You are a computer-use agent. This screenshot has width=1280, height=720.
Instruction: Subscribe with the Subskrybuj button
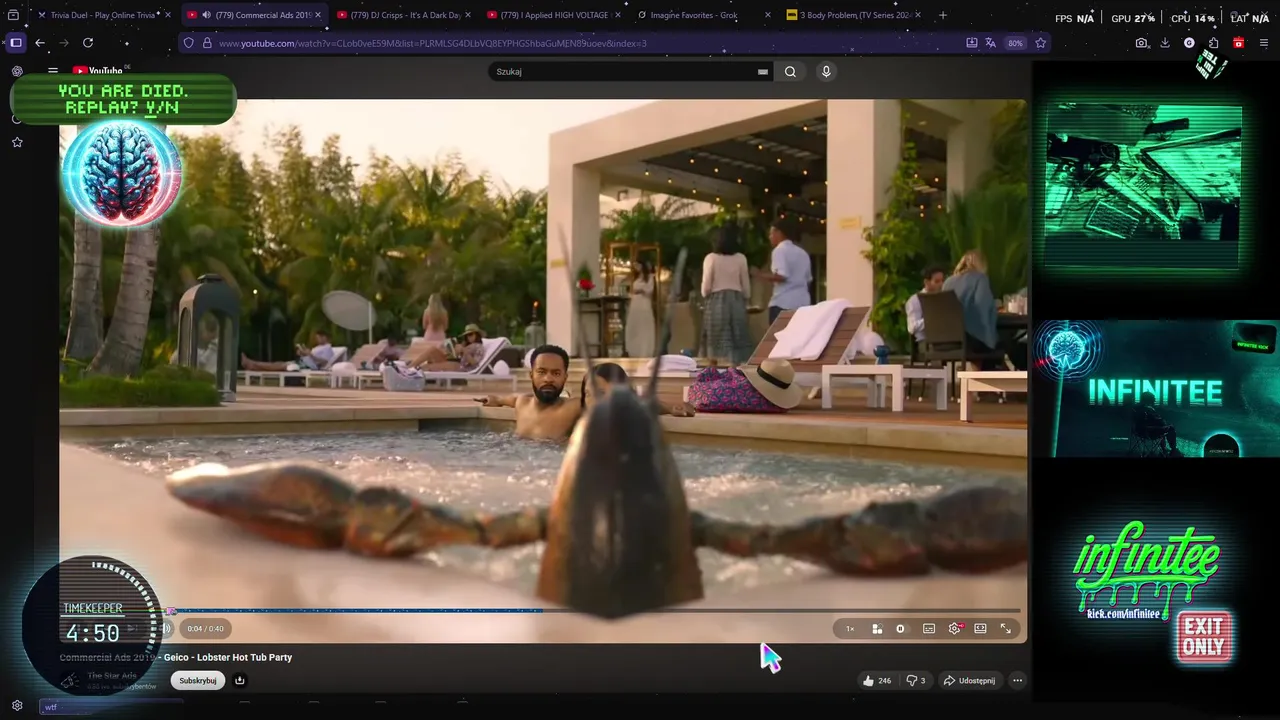198,680
